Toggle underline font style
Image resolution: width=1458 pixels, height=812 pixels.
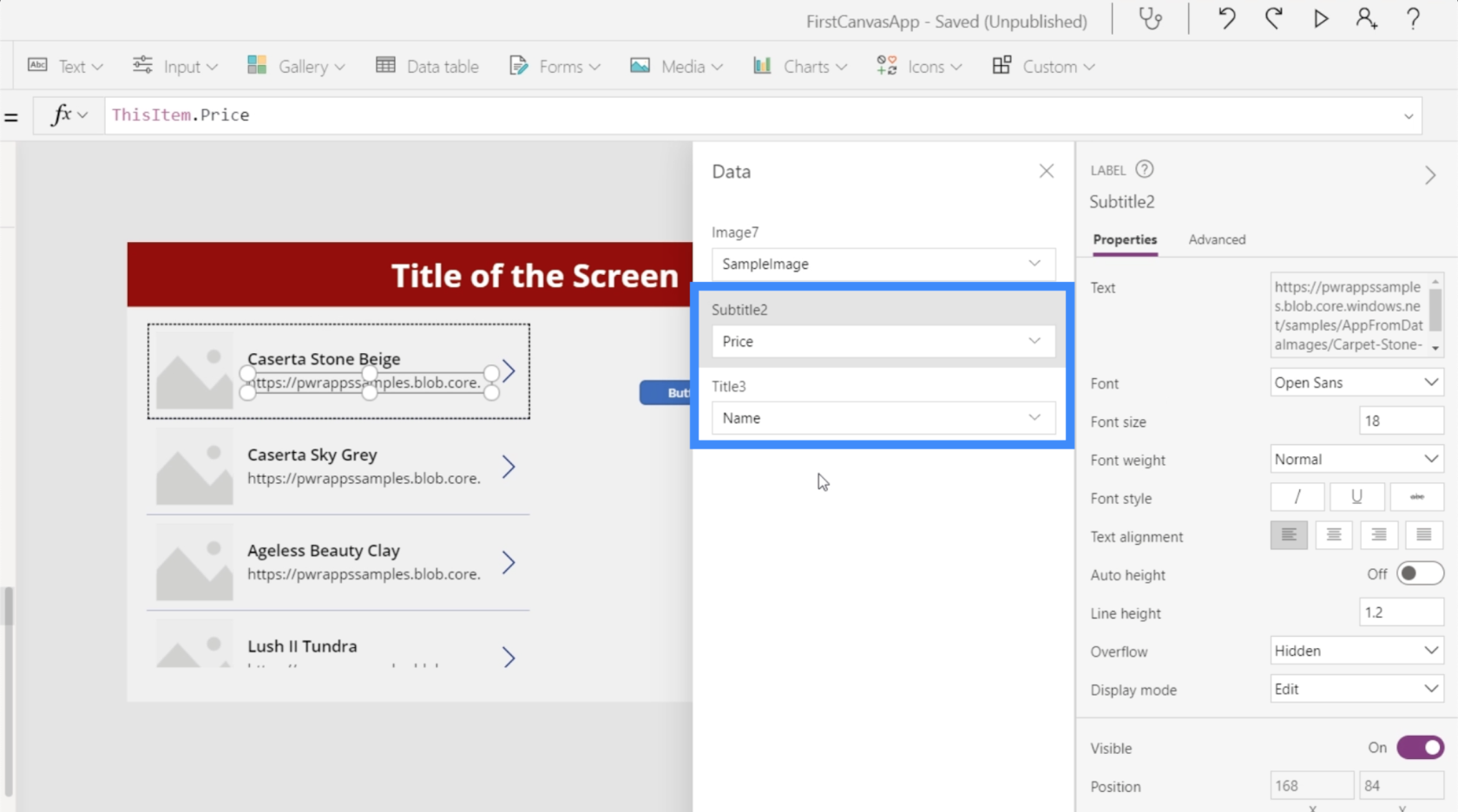(1356, 497)
